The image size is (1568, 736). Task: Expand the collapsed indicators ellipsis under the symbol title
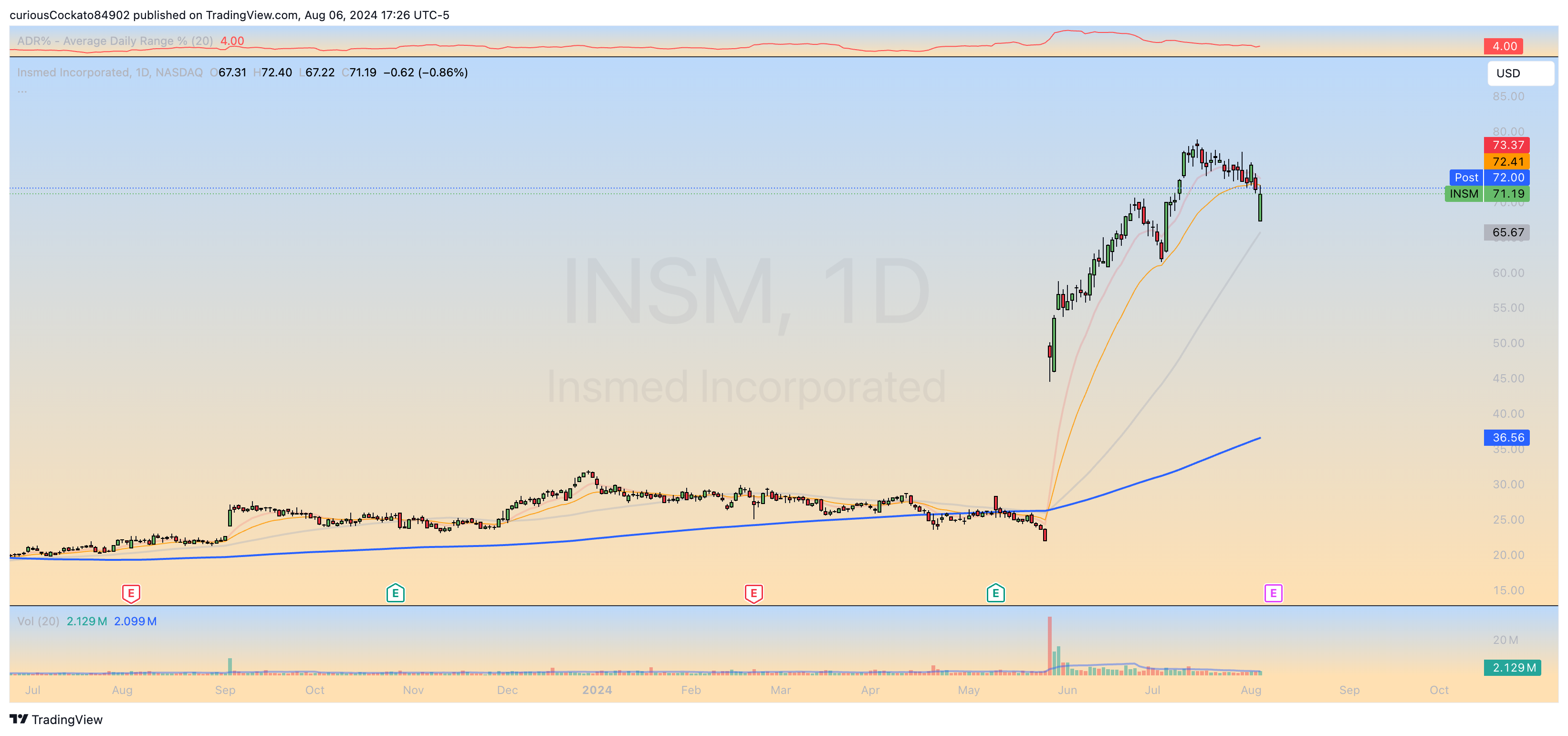click(x=22, y=91)
